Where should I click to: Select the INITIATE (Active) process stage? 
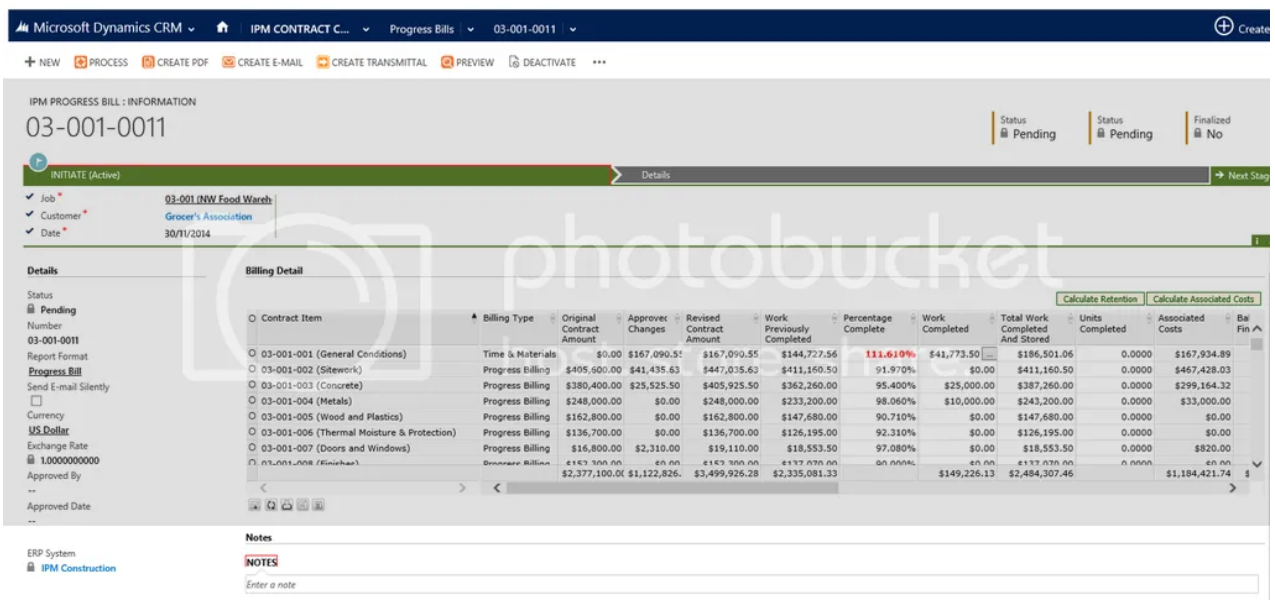[318, 175]
